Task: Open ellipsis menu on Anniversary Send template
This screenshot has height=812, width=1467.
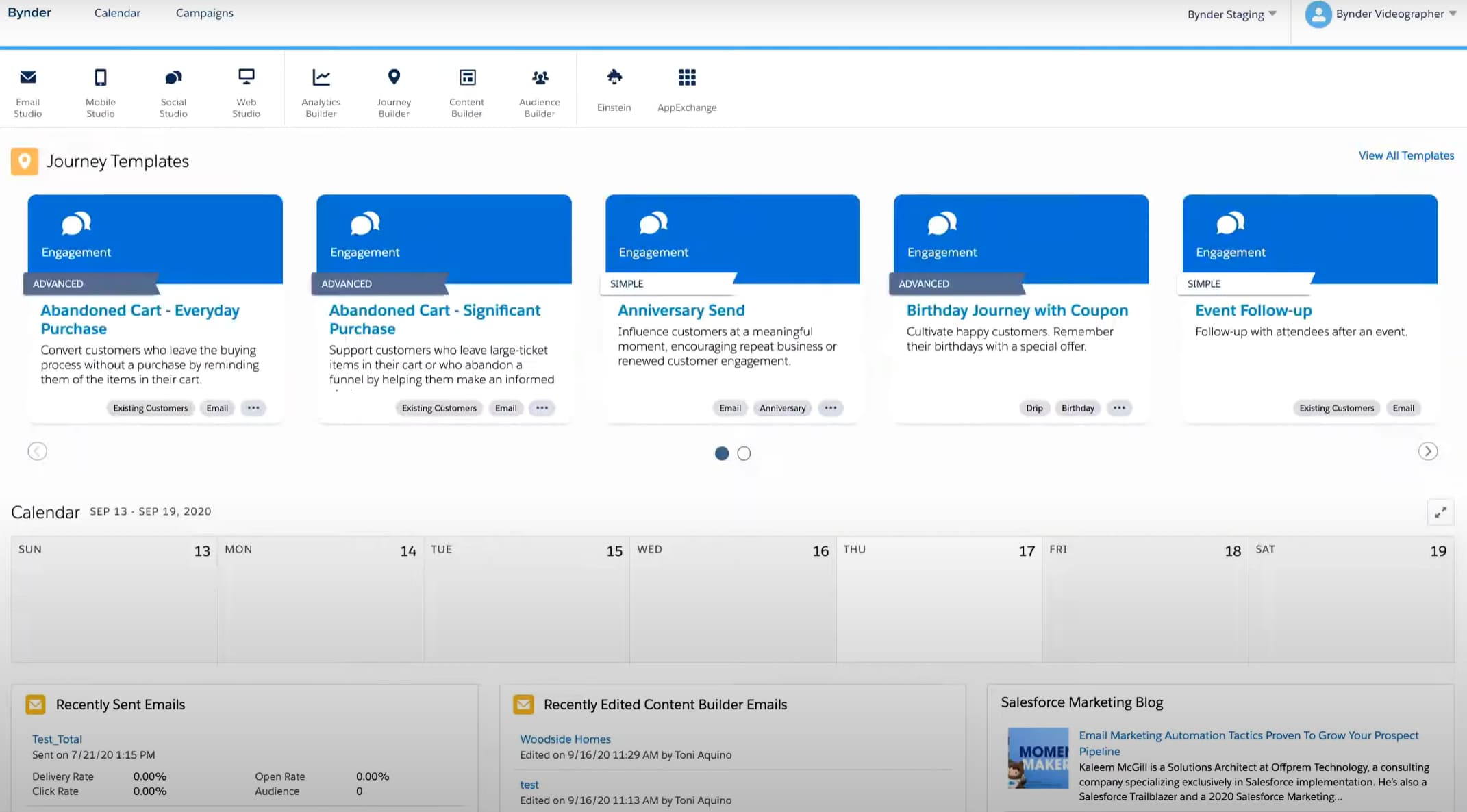Action: (x=830, y=407)
